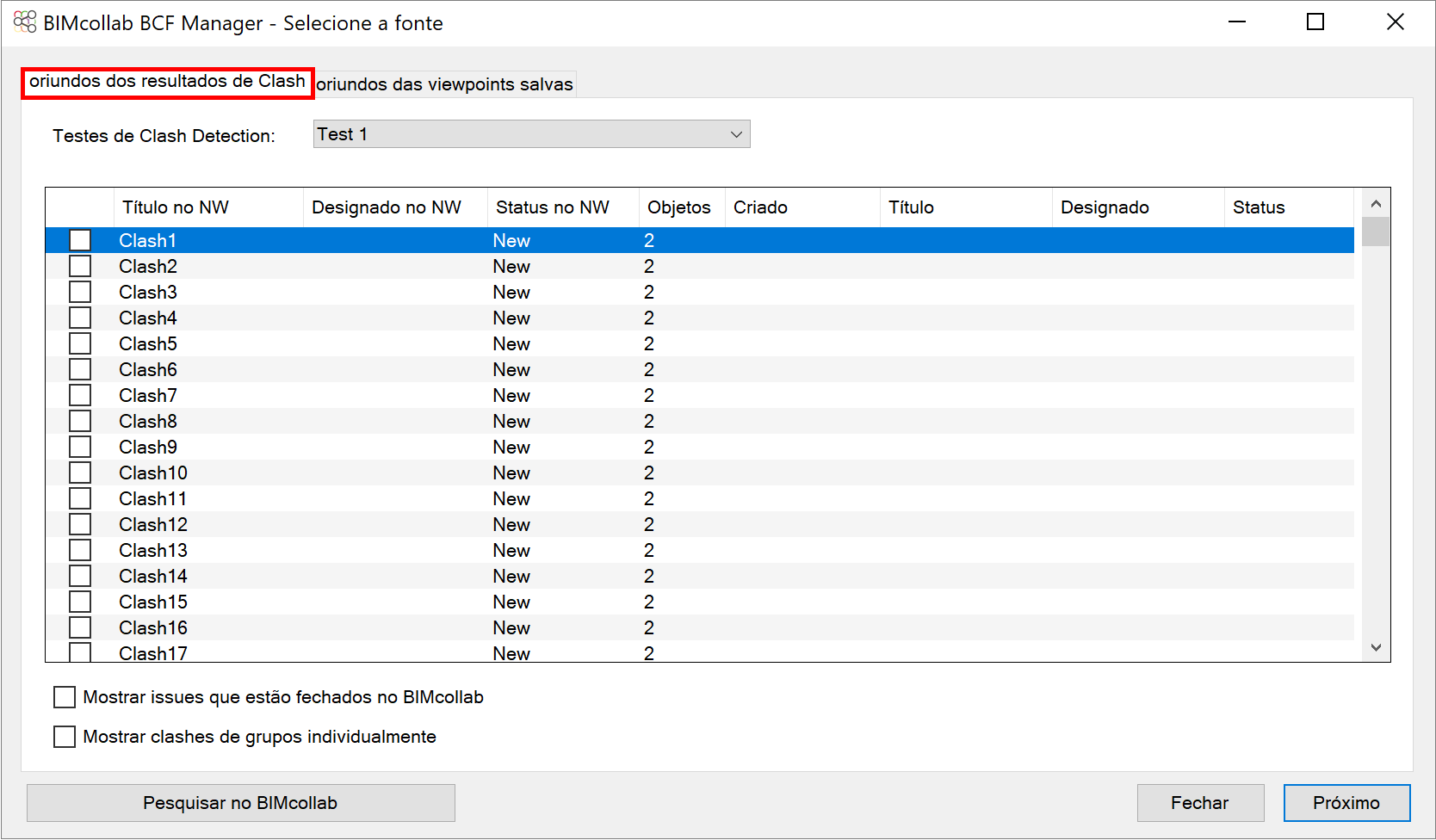The width and height of the screenshot is (1436, 840).
Task: Select the Clash1 row title
Action: [x=148, y=241]
